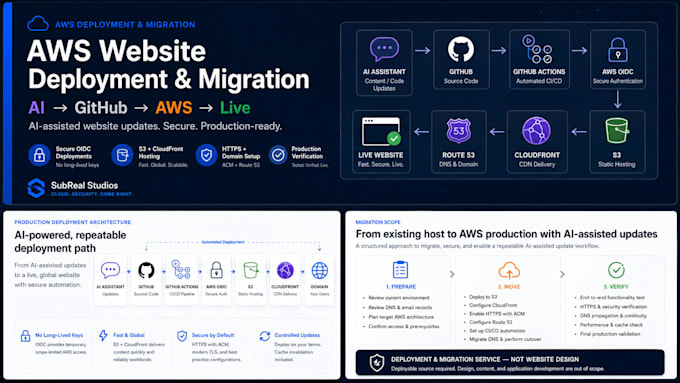680x383 pixels.
Task: Click AWS OIDC Secure Auth padlock icon
Action: coord(216,270)
